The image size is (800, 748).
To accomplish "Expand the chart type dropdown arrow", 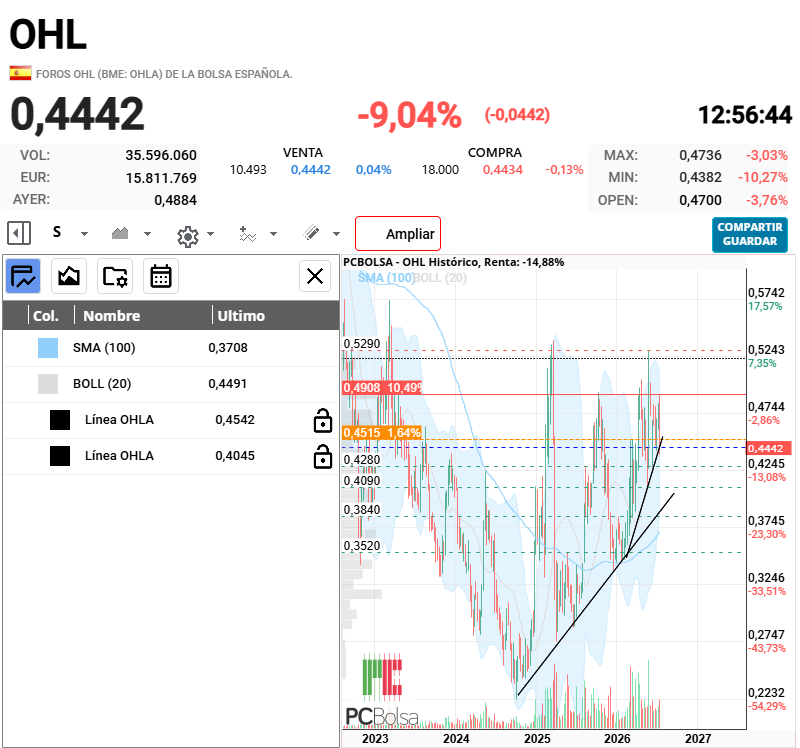I will tap(147, 234).
